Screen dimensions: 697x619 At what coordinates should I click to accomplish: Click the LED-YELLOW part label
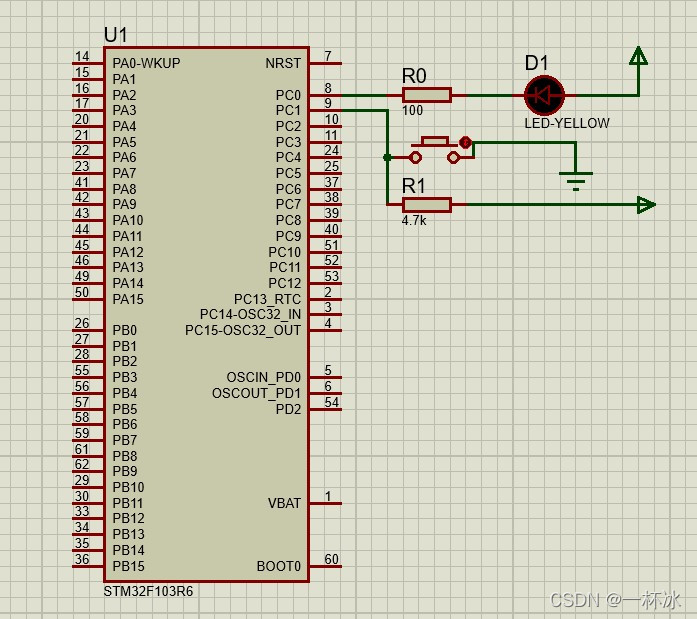[x=567, y=123]
